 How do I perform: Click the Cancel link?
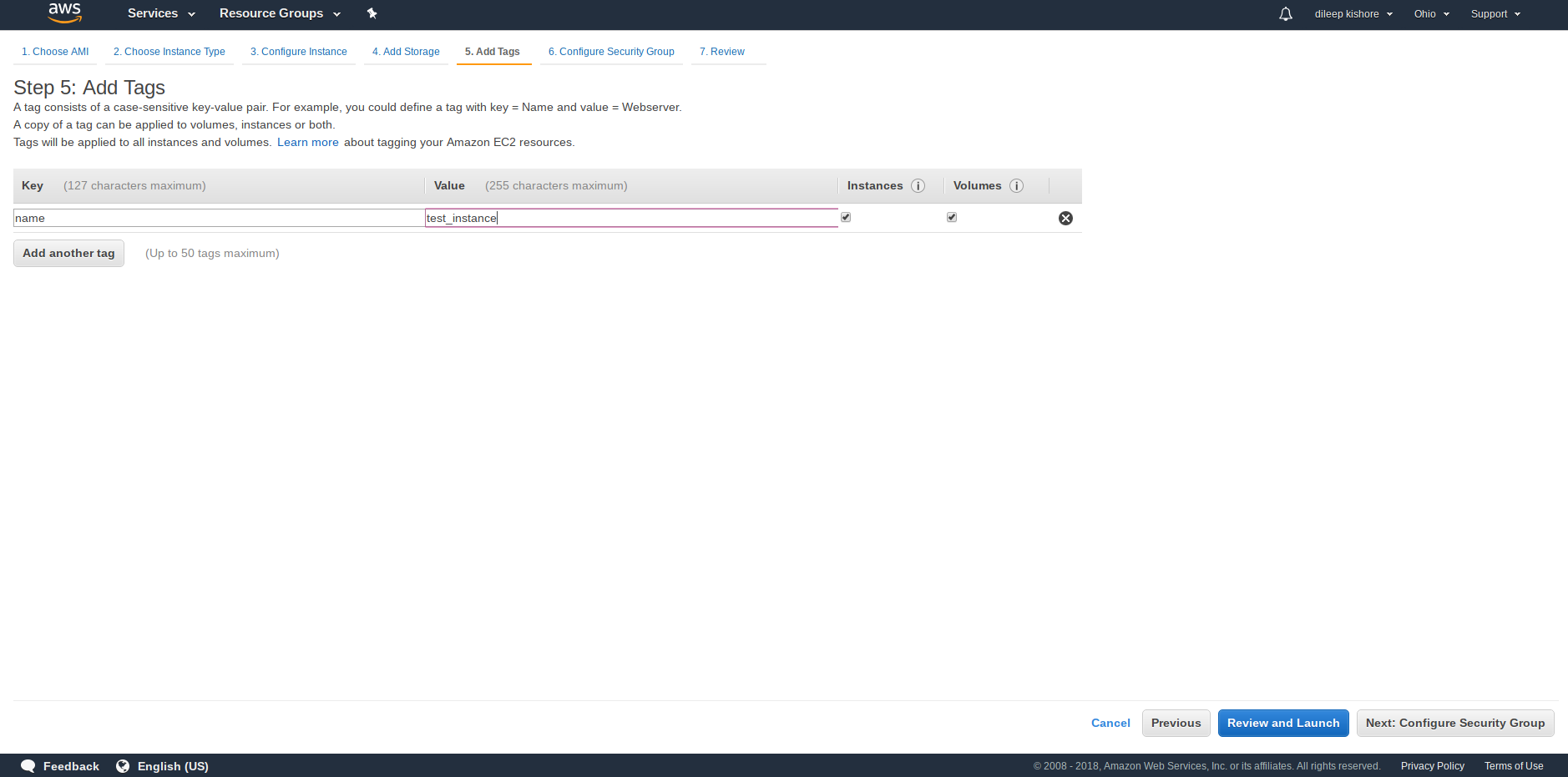pyautogui.click(x=1110, y=723)
